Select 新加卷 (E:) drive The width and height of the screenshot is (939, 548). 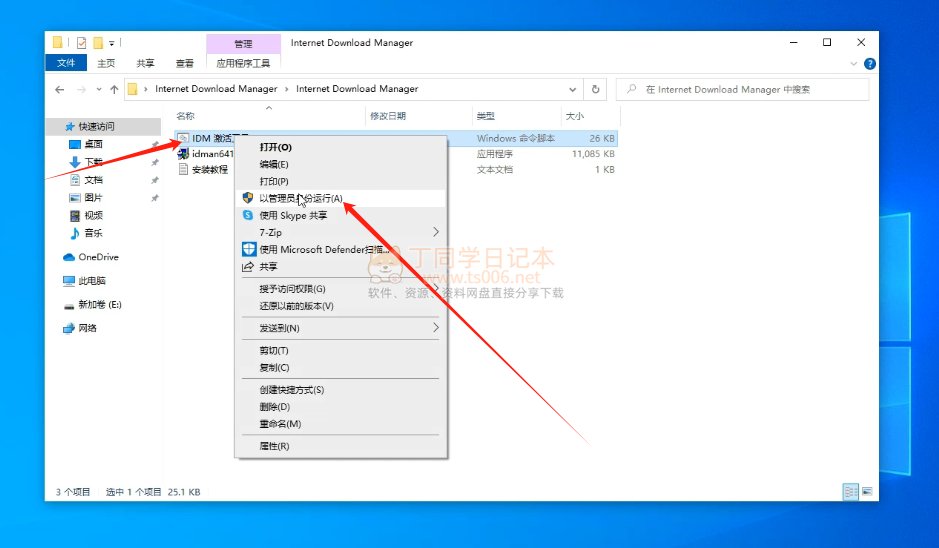[x=99, y=305]
